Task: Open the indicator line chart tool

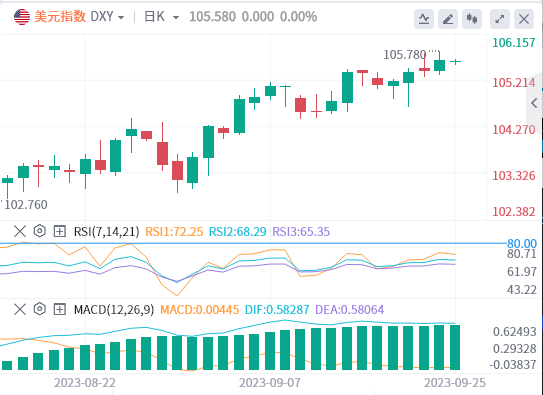Action: click(x=424, y=19)
